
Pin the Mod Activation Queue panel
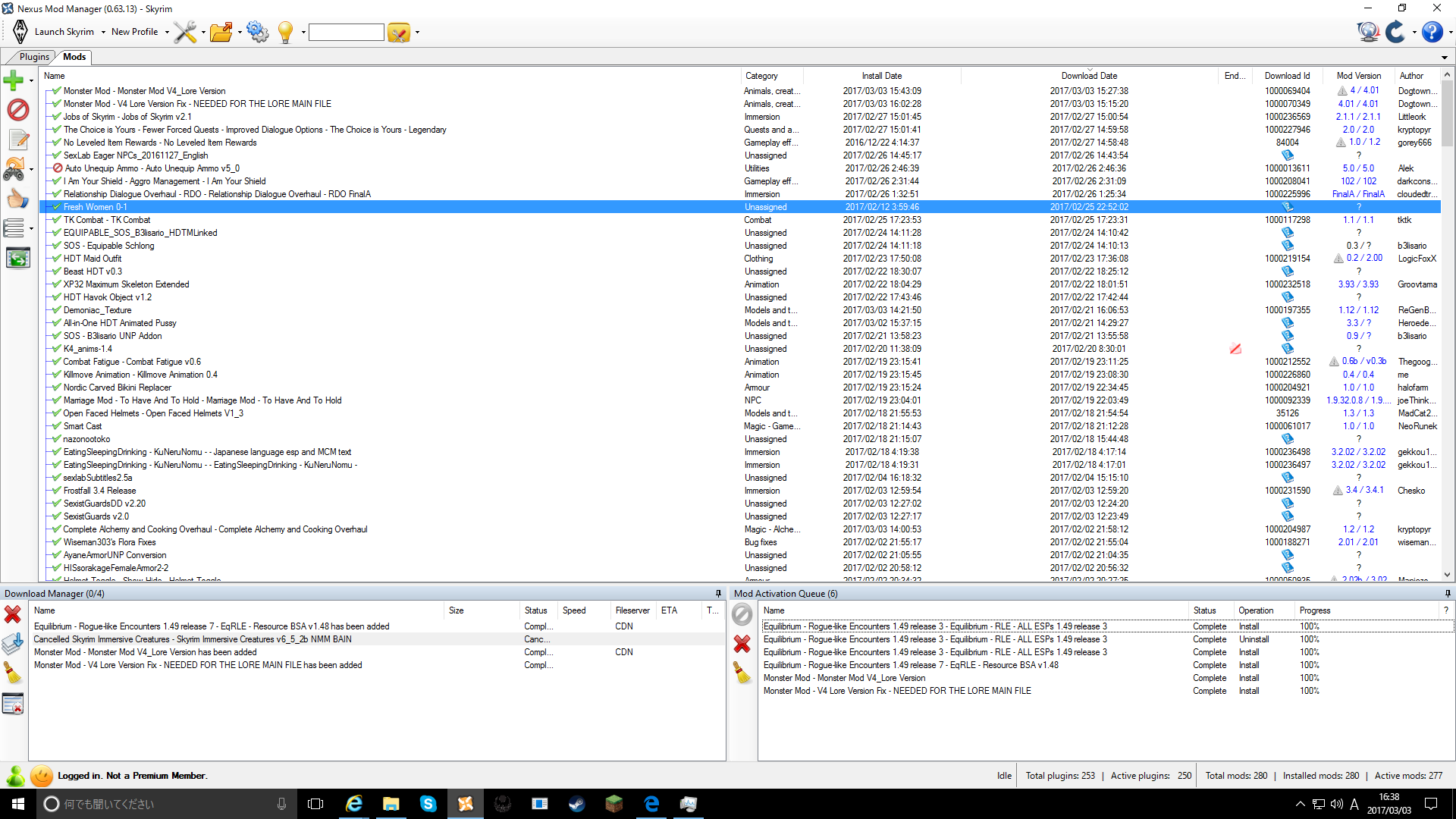(x=1448, y=594)
